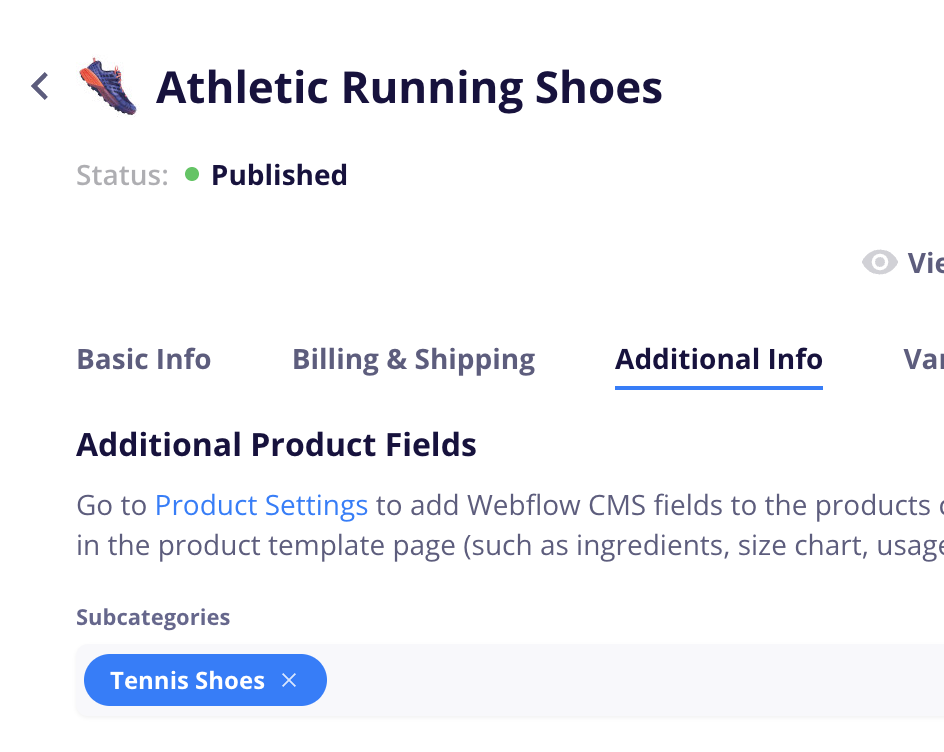Follow the Product Settings link

coord(261,505)
